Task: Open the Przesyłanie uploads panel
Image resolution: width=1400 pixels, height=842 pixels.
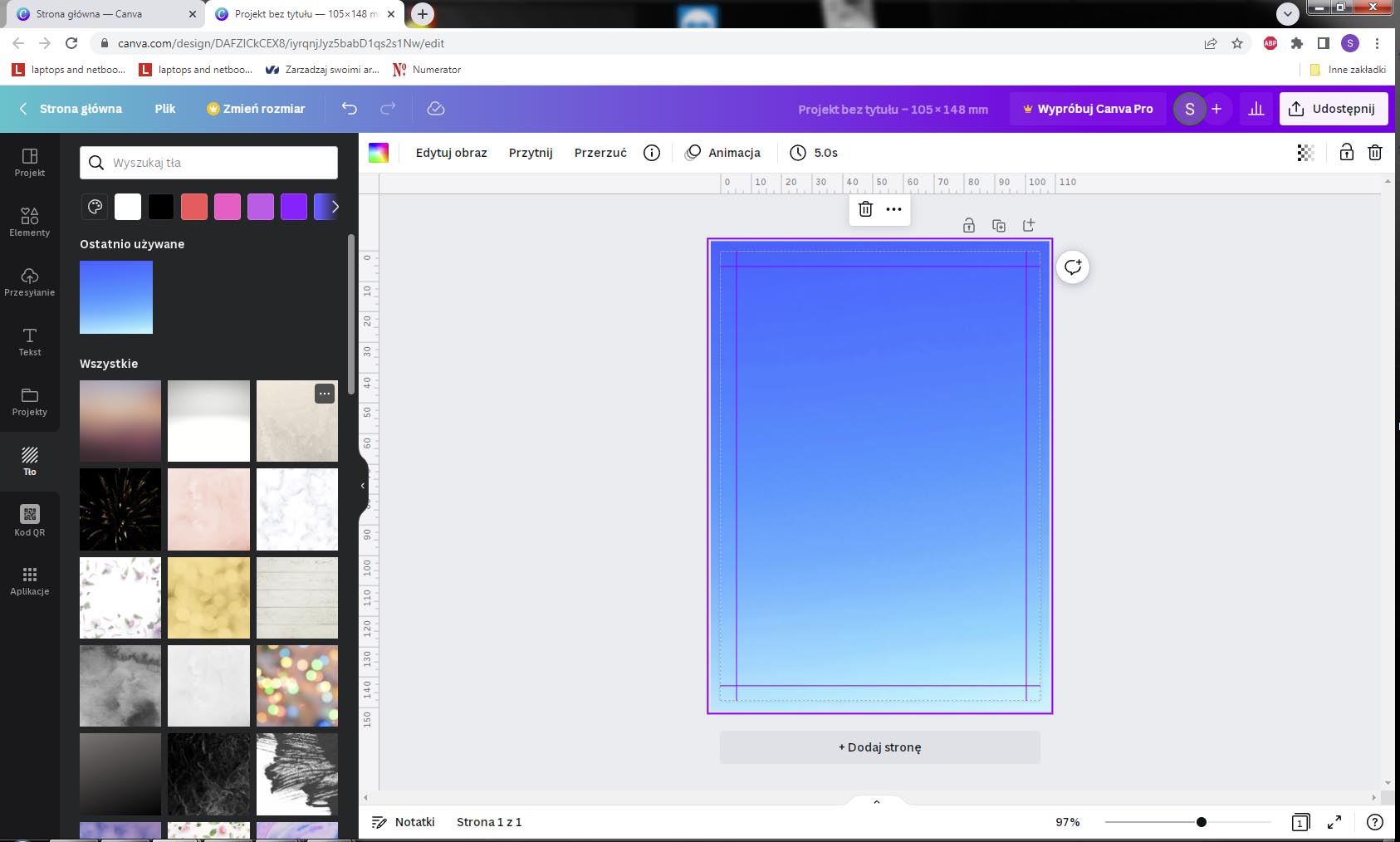Action: pos(30,281)
